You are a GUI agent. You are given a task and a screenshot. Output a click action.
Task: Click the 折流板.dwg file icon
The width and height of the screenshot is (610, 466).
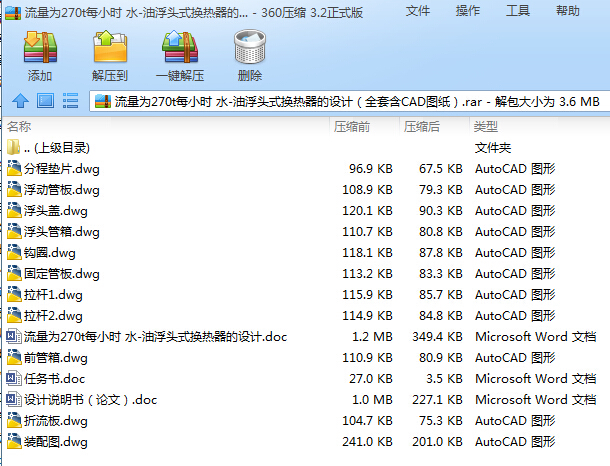click(x=14, y=420)
